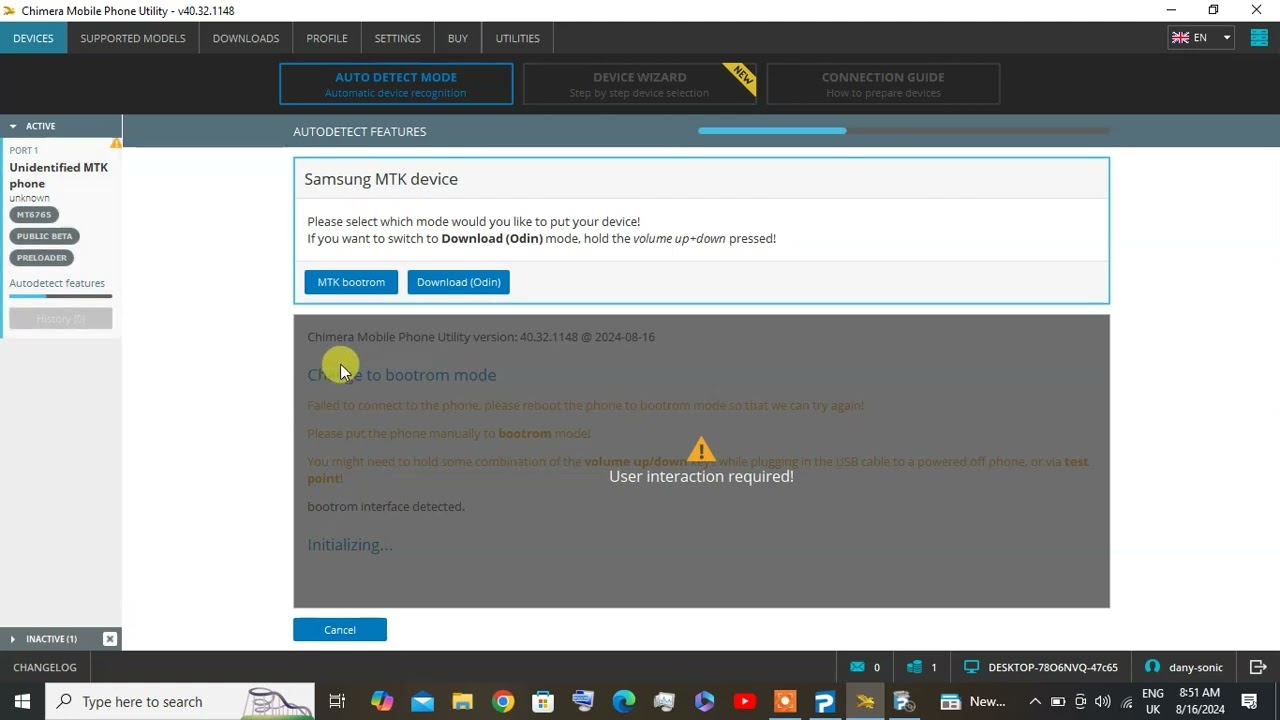Click the connected devices count icon
1280x720 pixels.
[914, 667]
